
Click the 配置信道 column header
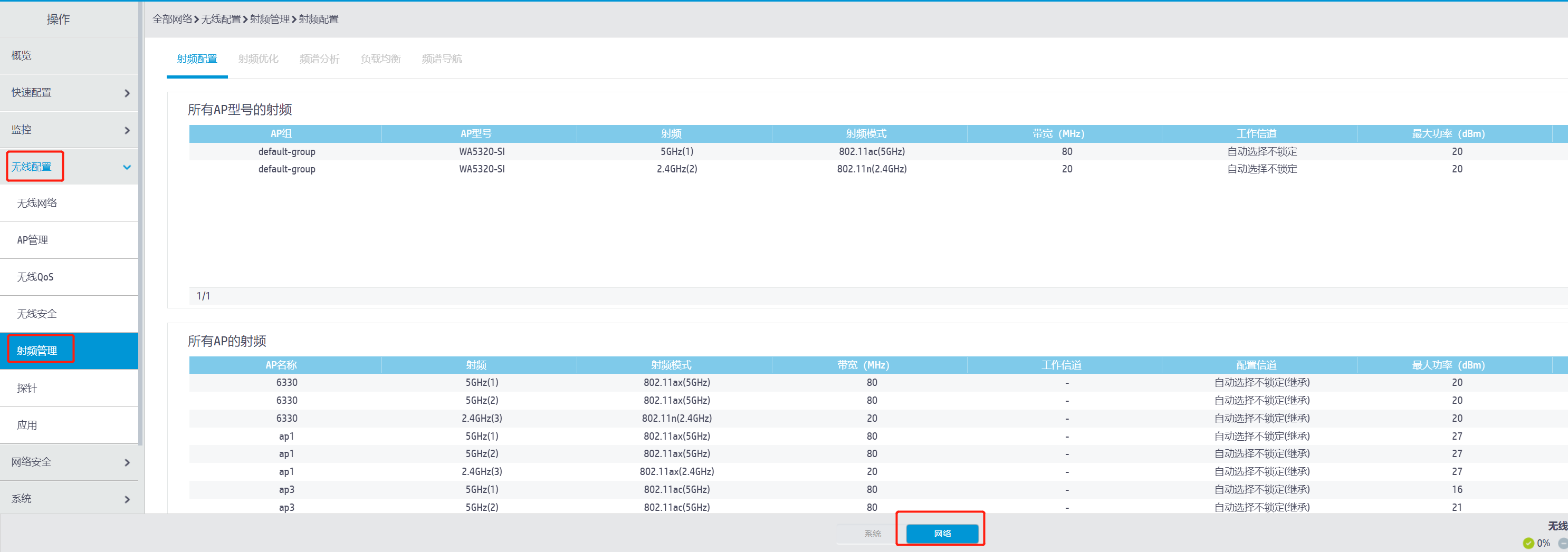tap(1259, 365)
